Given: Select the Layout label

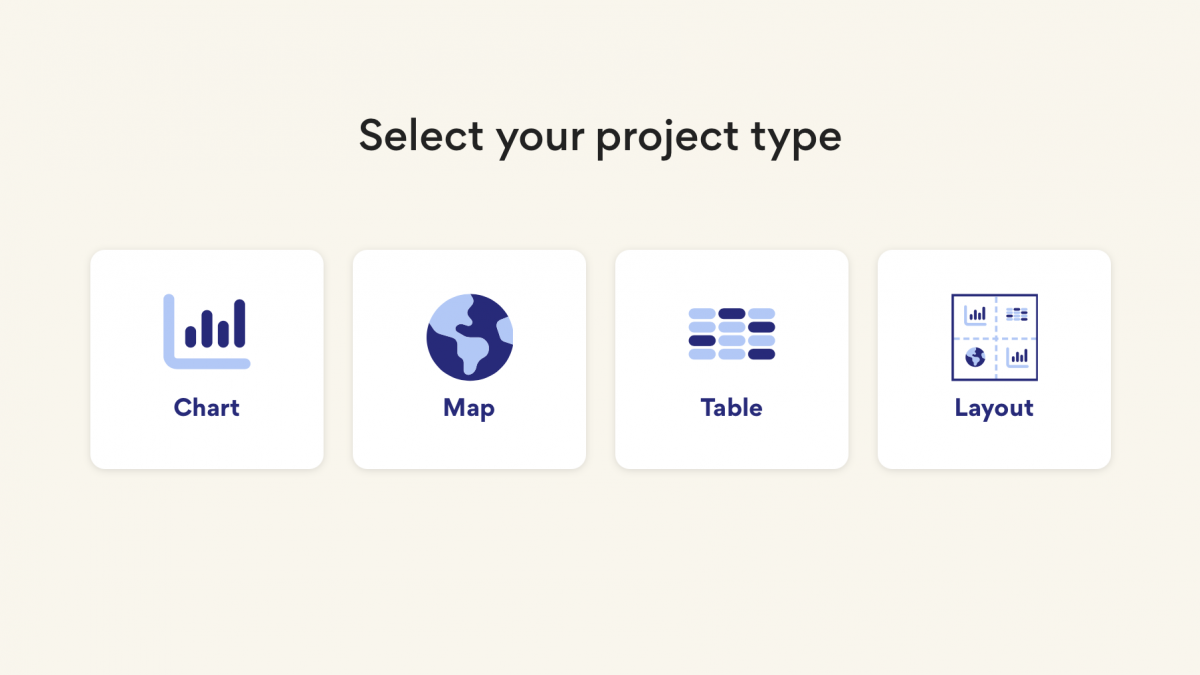Looking at the screenshot, I should click(994, 408).
